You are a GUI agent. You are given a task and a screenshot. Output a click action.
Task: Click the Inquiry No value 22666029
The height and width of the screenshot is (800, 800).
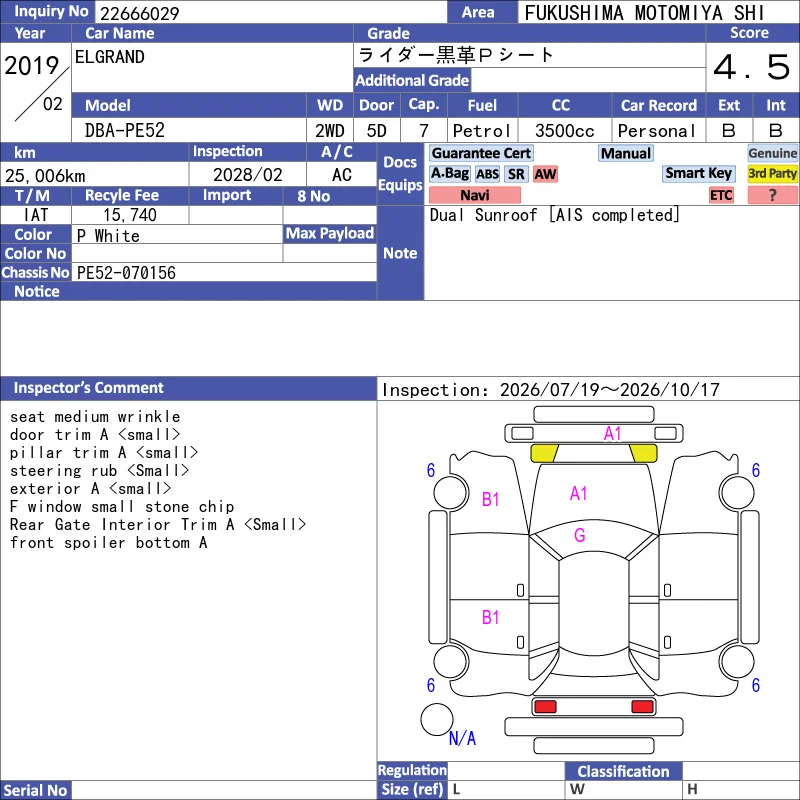point(139,13)
